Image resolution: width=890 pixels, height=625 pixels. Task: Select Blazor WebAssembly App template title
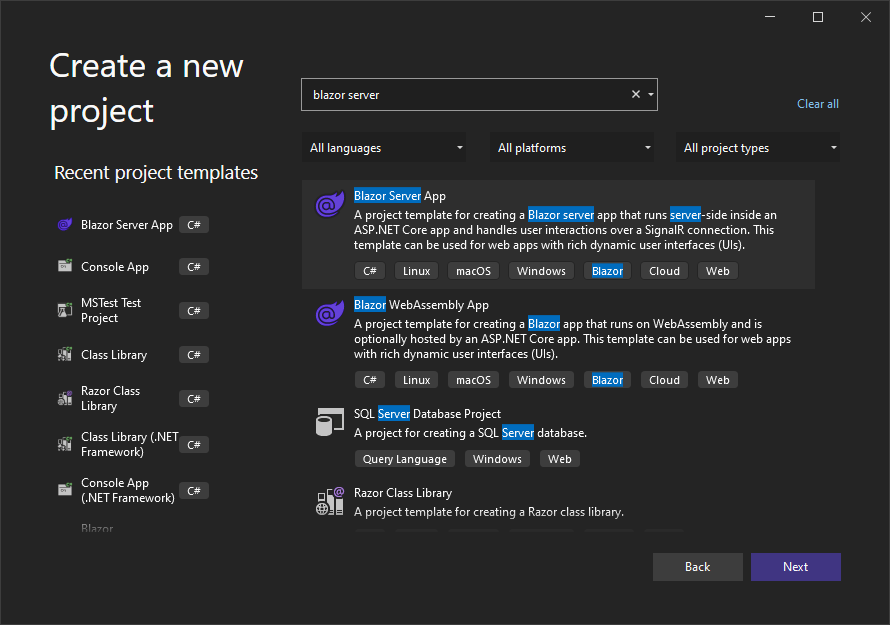click(421, 305)
